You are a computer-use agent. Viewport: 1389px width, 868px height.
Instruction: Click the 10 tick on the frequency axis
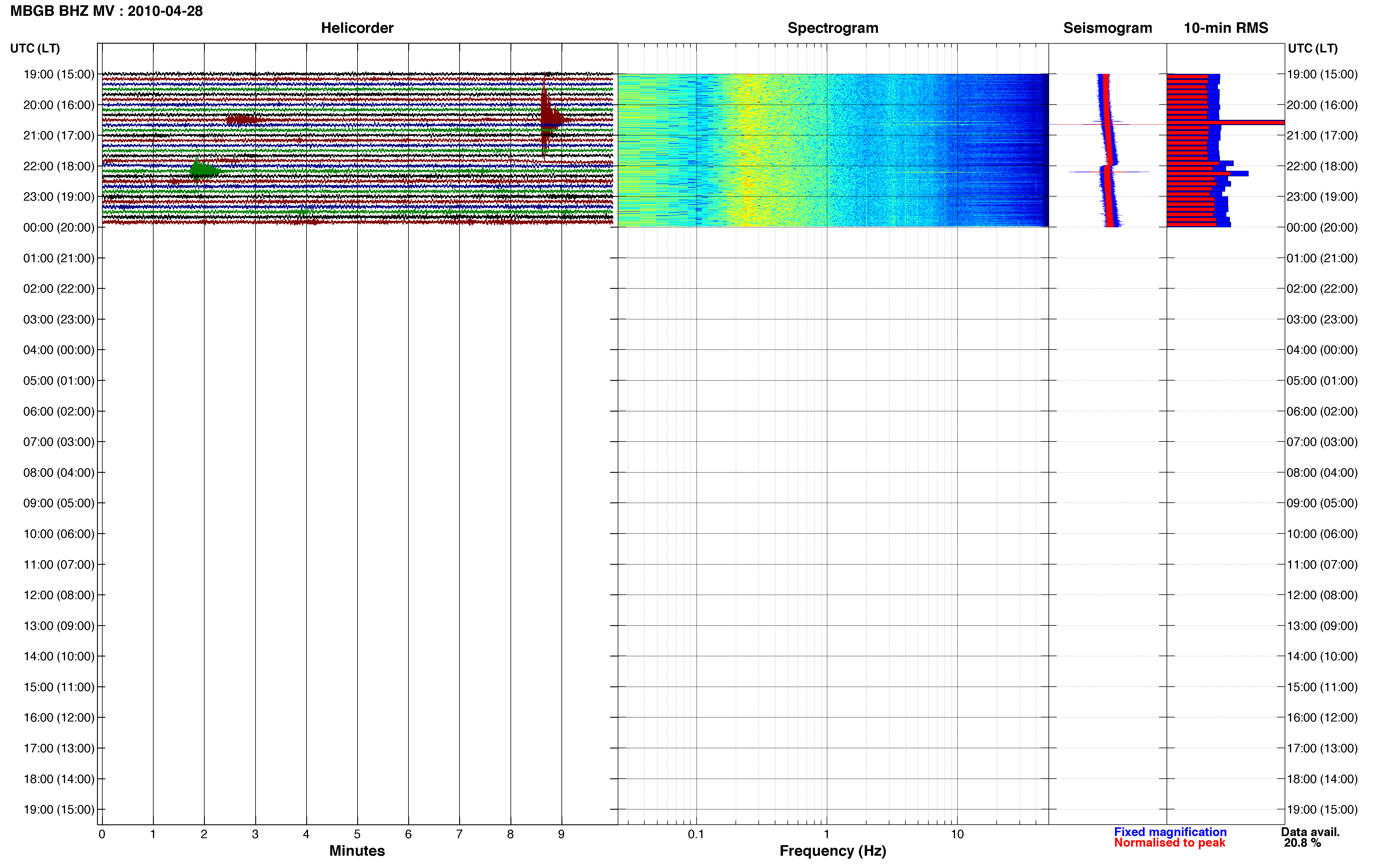pyautogui.click(x=957, y=834)
